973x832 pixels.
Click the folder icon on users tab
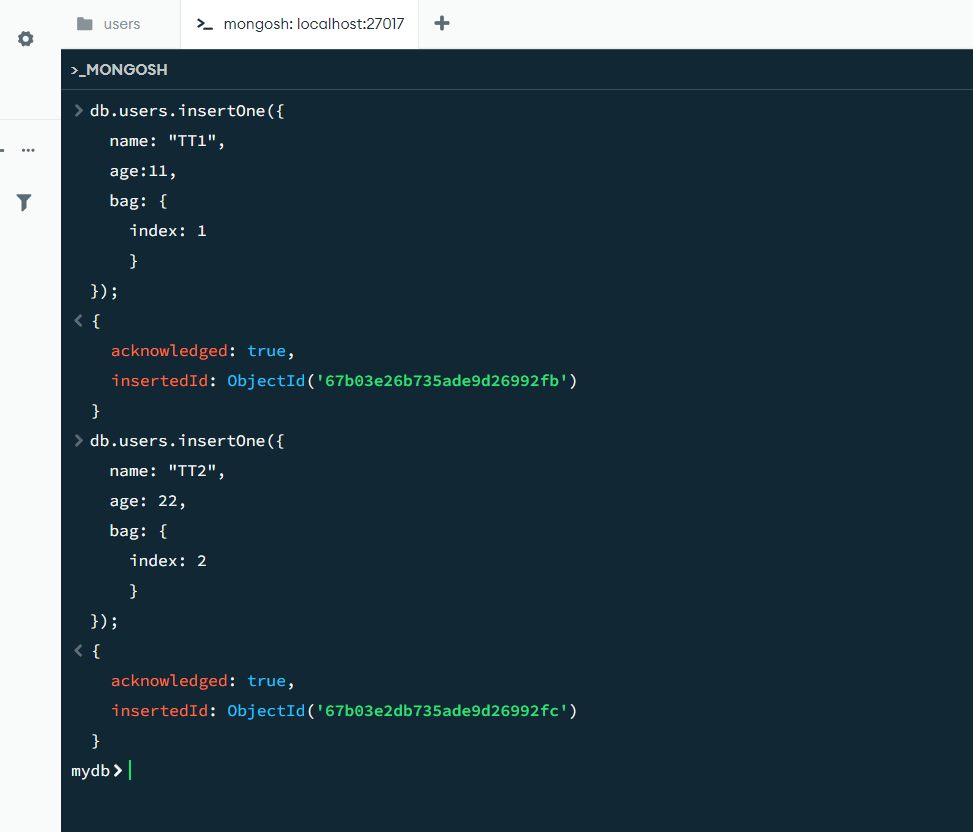[85, 24]
